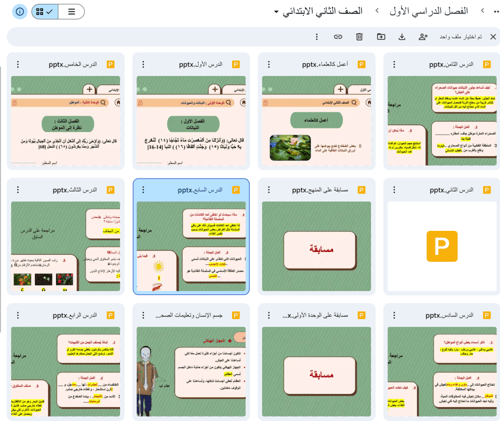Go to الفصل الدراسي الأول breadcrumb

429,11
